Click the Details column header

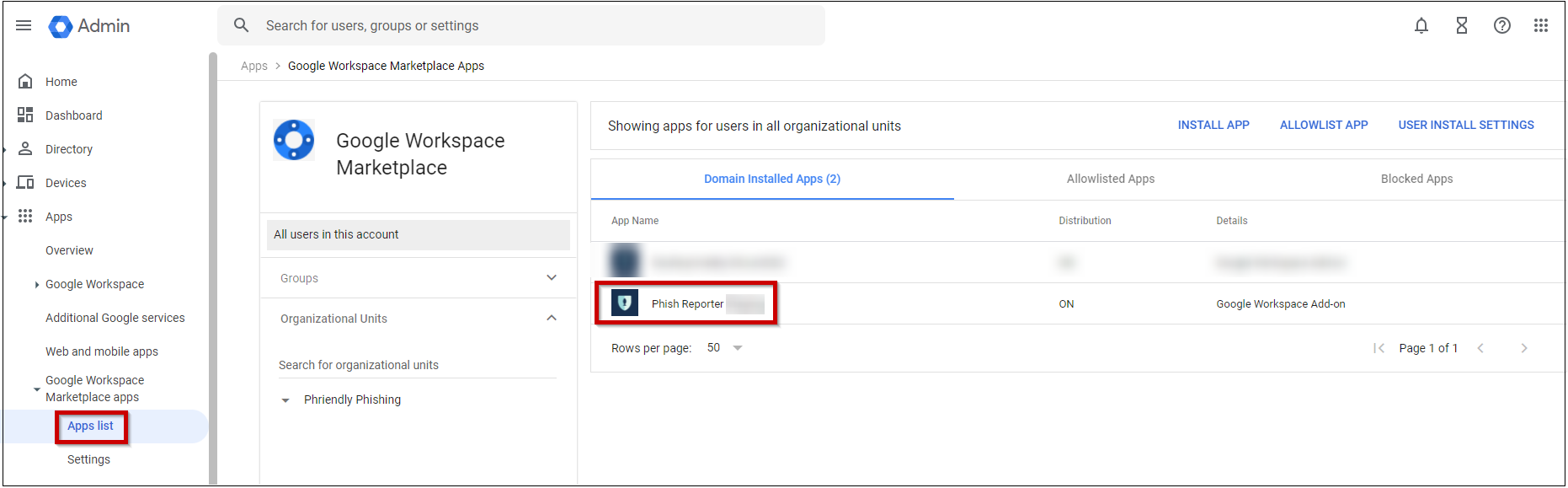pos(1232,221)
